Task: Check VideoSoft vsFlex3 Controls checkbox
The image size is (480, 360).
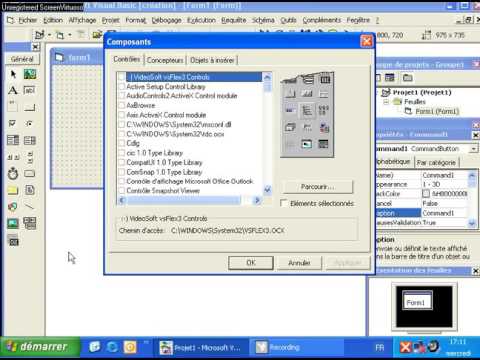Action: coord(122,77)
